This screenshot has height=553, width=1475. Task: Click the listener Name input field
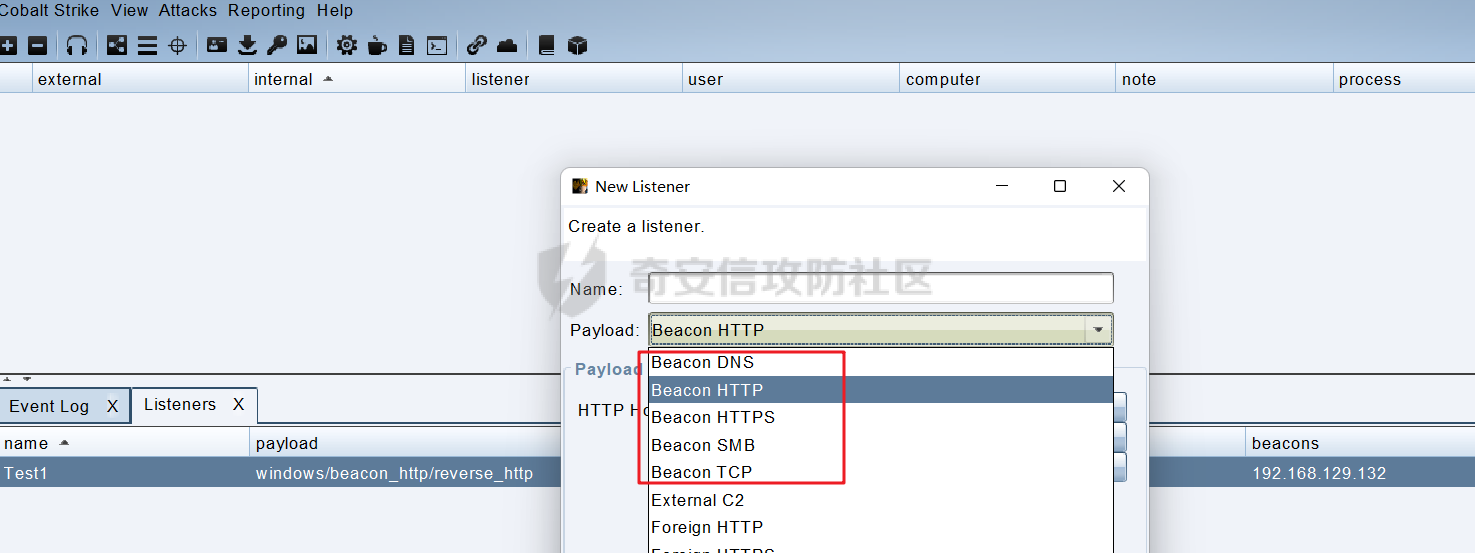tap(881, 288)
